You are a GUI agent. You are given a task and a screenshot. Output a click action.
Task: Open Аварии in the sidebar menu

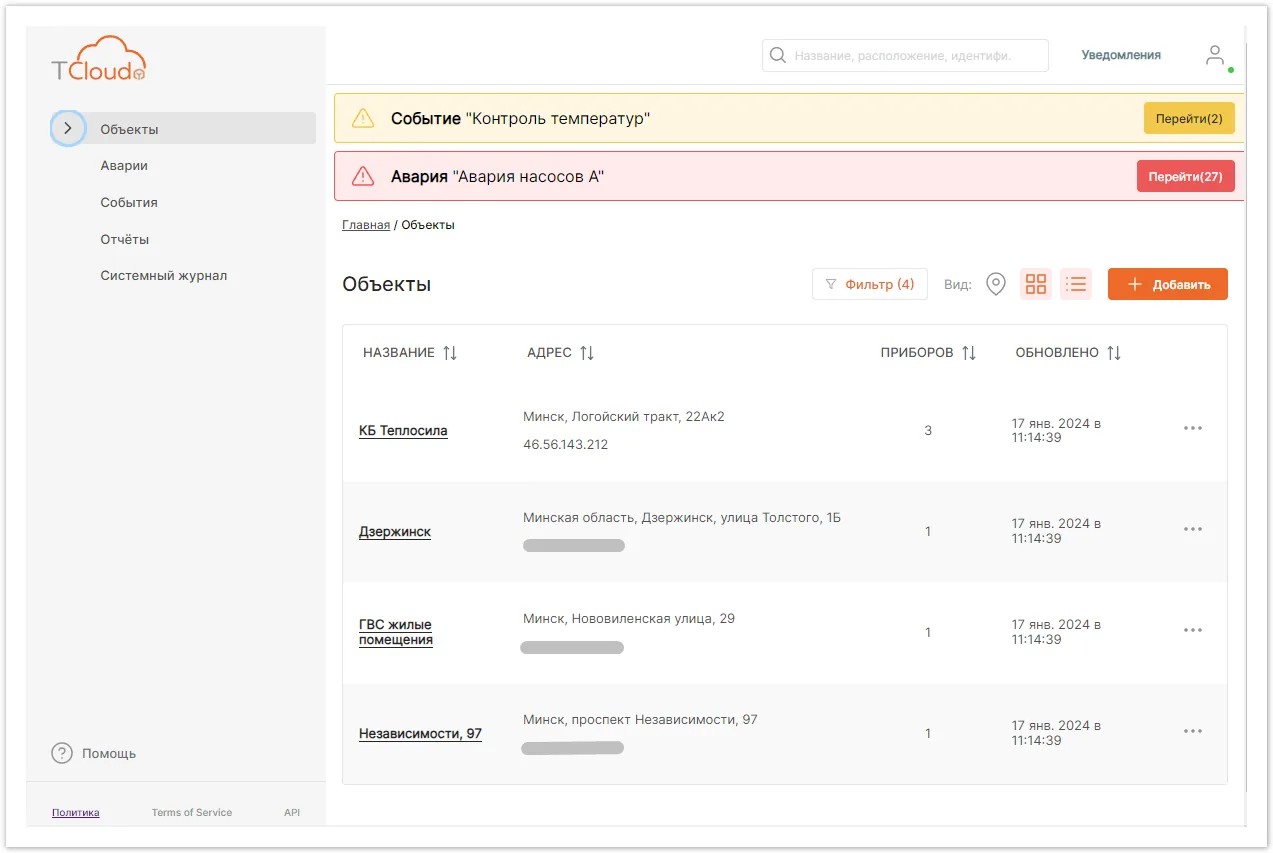[x=124, y=166]
